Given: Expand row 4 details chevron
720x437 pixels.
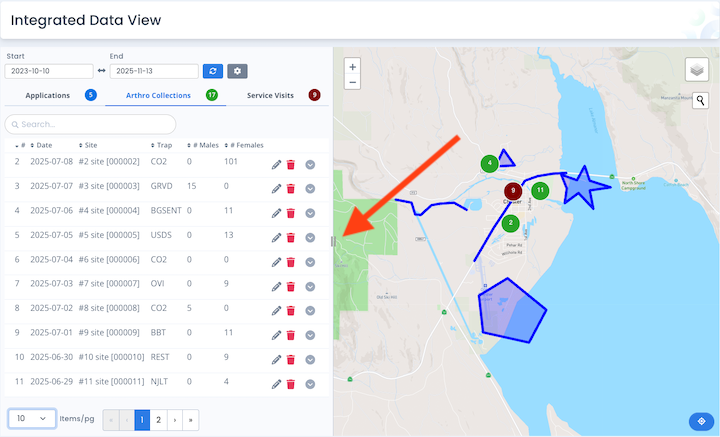Looking at the screenshot, I should pyautogui.click(x=310, y=213).
